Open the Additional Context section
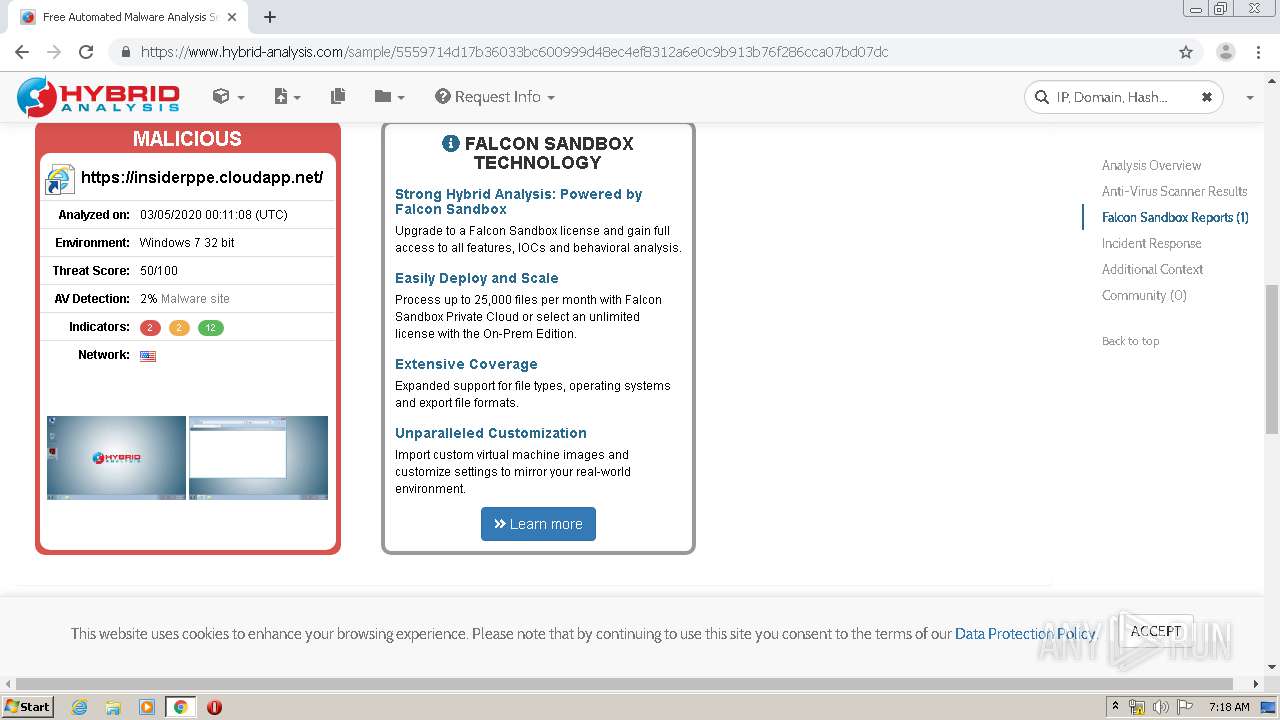The width and height of the screenshot is (1280, 720). point(1152,269)
